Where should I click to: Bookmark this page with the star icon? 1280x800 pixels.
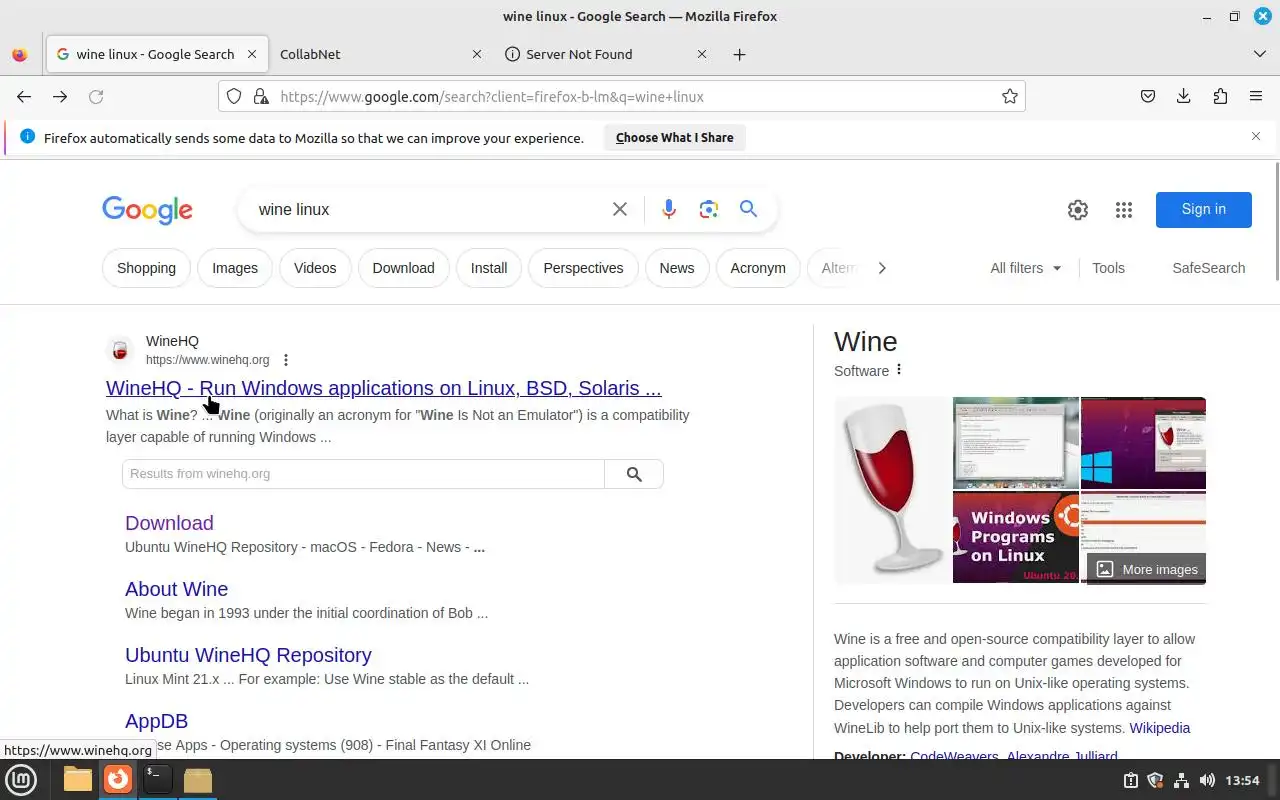(1010, 96)
